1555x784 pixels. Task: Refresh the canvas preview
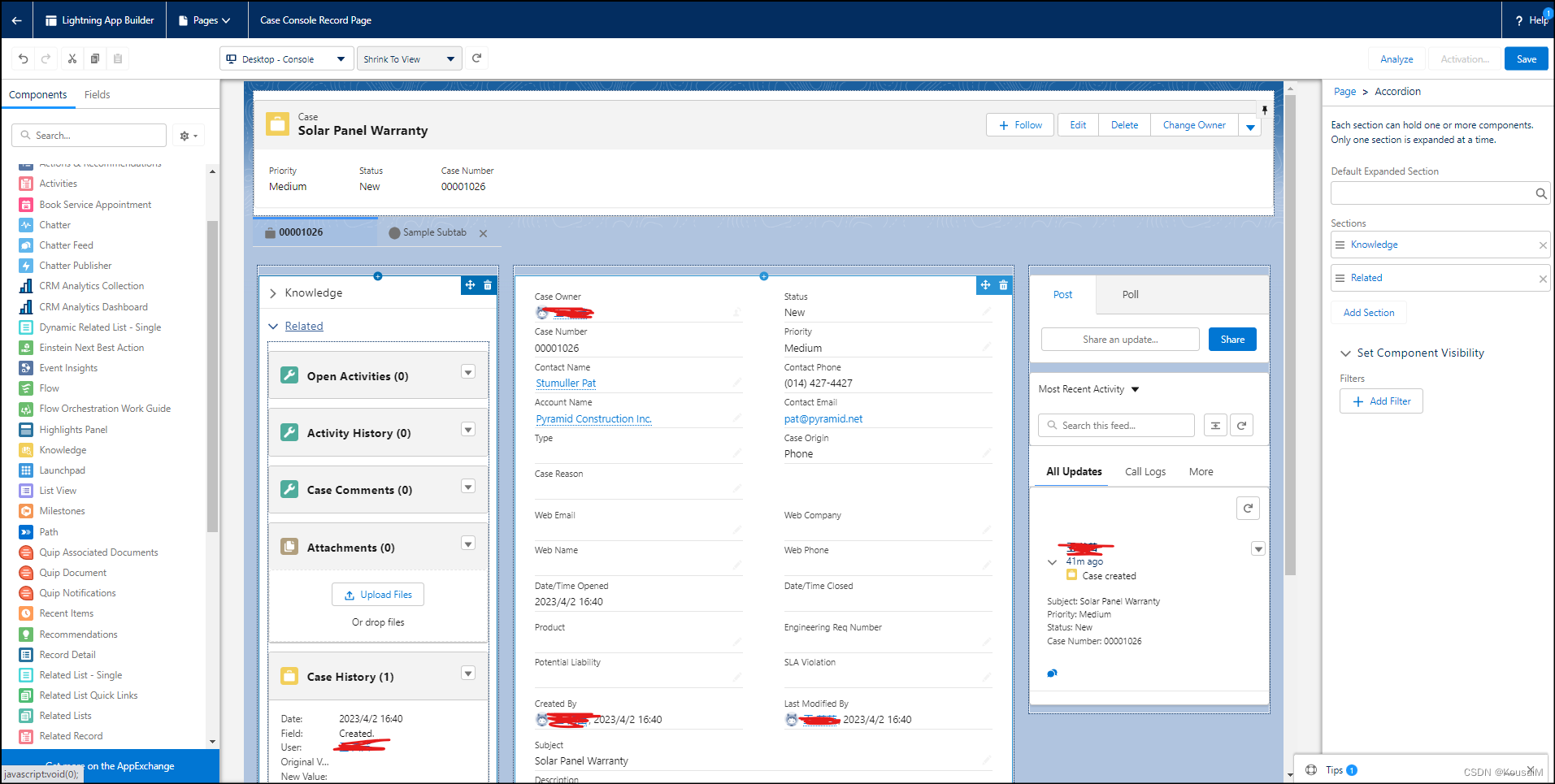tap(477, 58)
